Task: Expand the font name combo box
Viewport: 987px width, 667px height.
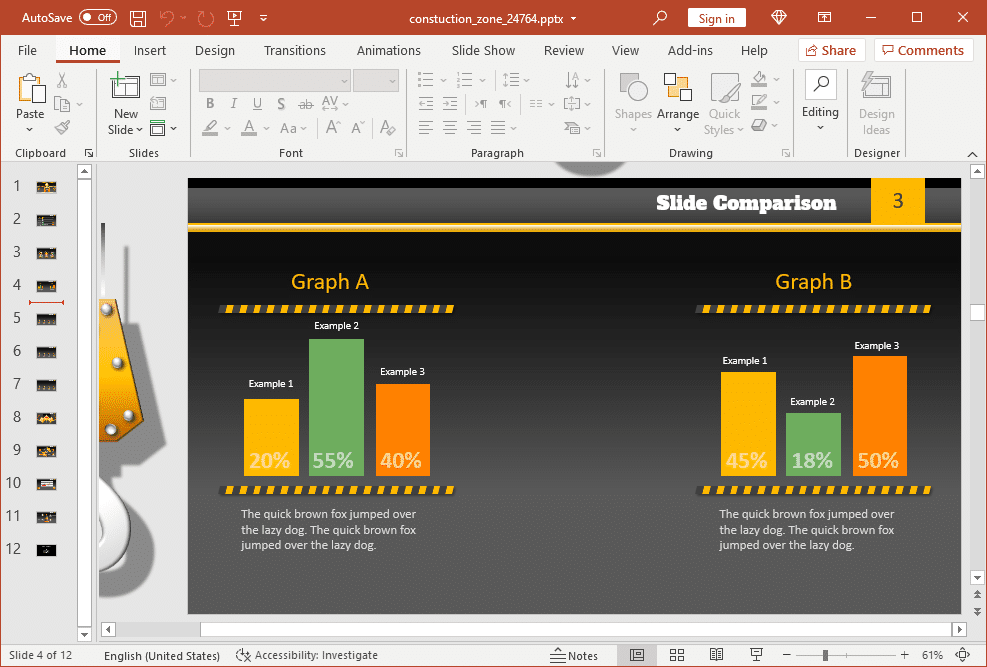Action: [x=344, y=80]
